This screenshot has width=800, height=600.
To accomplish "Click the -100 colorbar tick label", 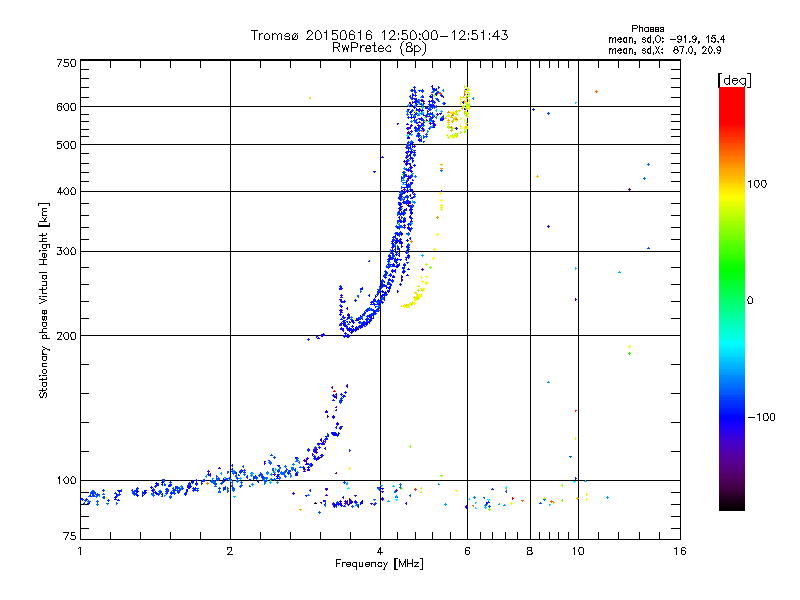I will [761, 417].
